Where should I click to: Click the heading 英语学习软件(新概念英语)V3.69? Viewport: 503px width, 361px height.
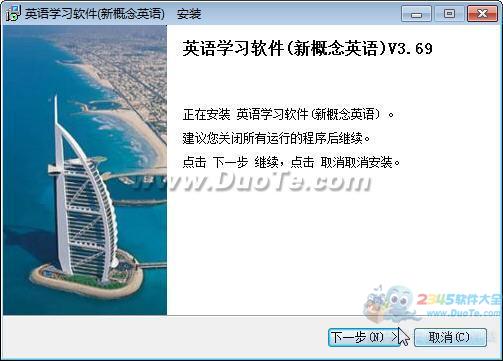coord(308,49)
